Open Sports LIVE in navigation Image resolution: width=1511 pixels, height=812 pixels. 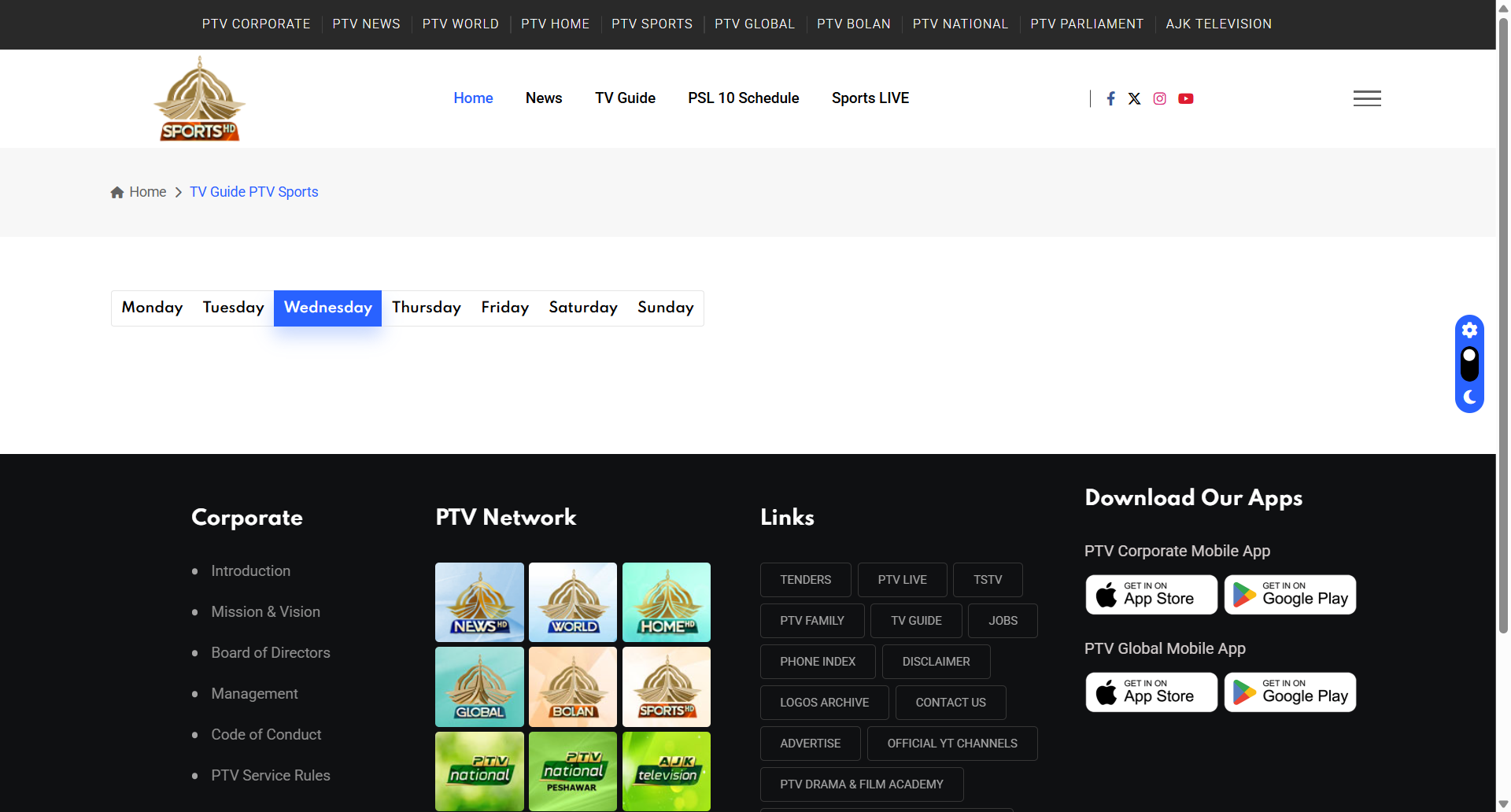coord(870,98)
